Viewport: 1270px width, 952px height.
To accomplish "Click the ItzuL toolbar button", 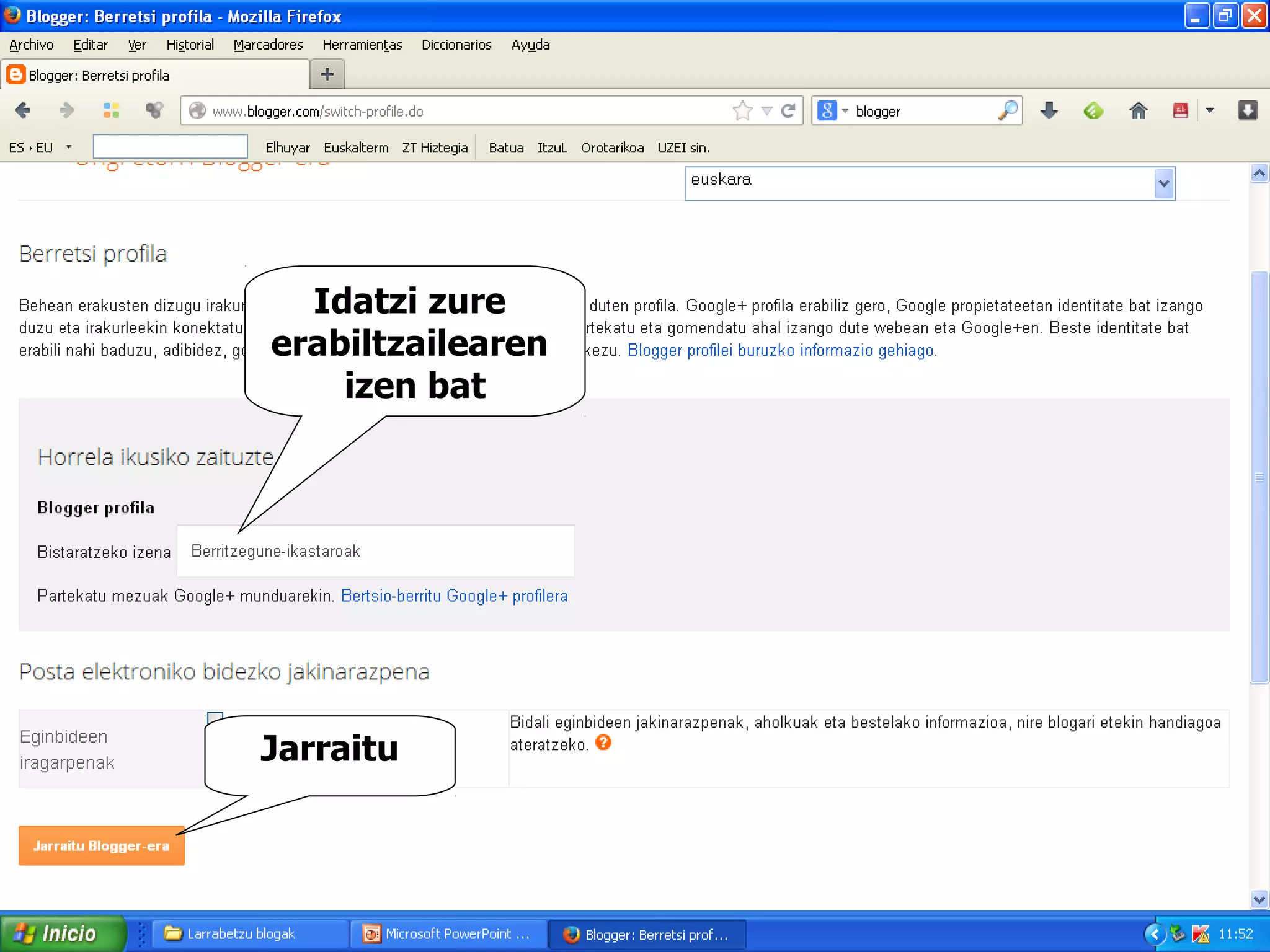I will point(552,148).
